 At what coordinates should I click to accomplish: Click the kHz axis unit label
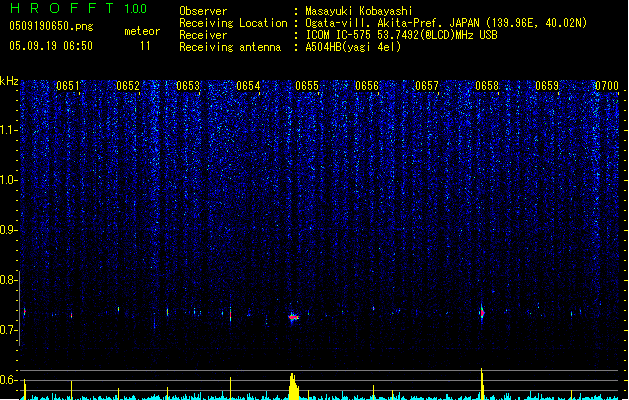tap(9, 81)
